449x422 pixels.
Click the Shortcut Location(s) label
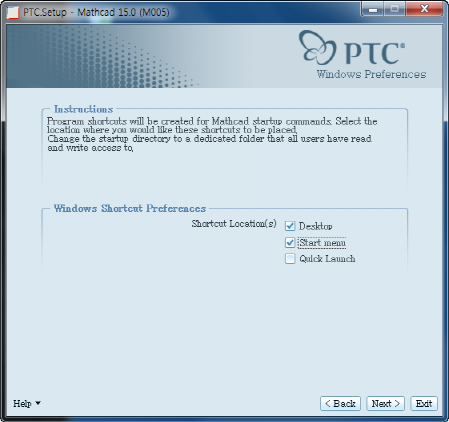point(234,224)
